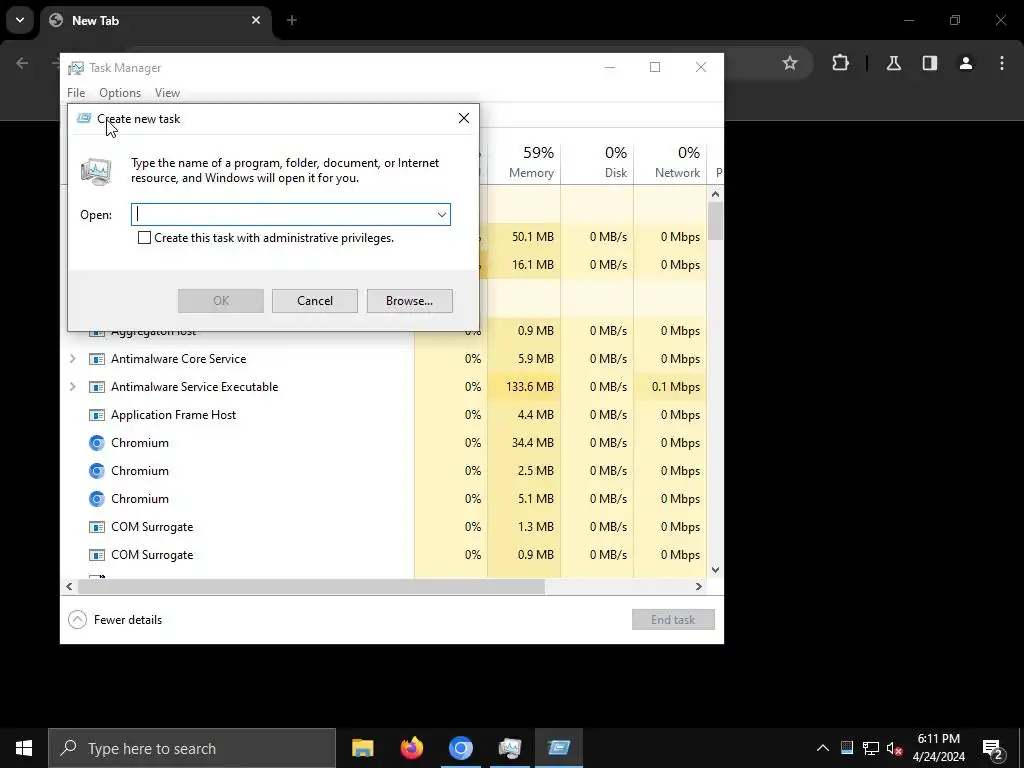Collapse view with Fewer details
The width and height of the screenshot is (1024, 768).
point(115,620)
